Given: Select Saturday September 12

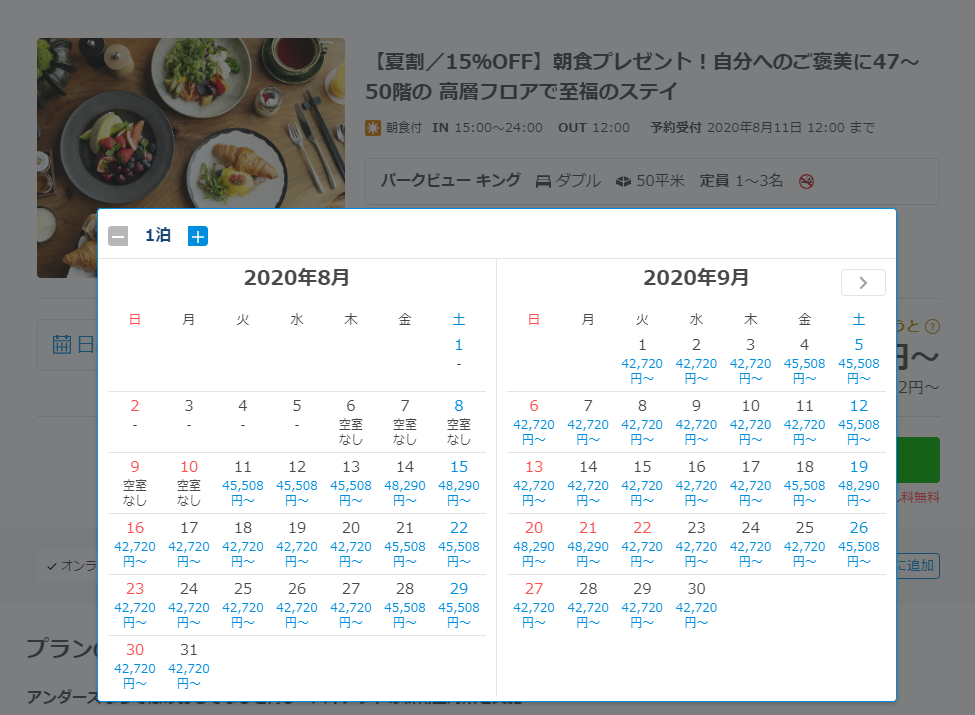Looking at the screenshot, I should click(859, 422).
